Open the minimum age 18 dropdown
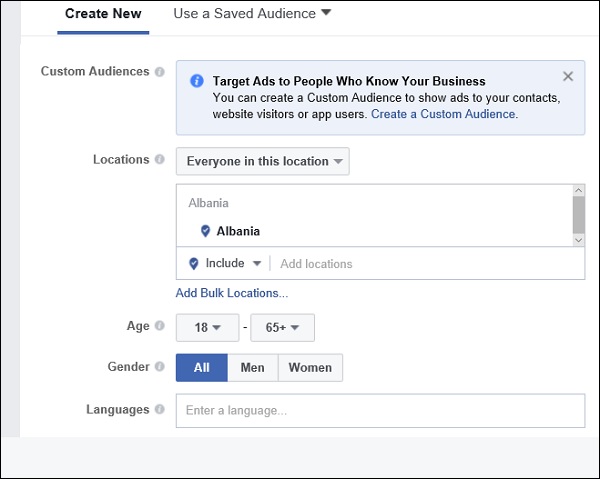600x479 pixels. (207, 327)
